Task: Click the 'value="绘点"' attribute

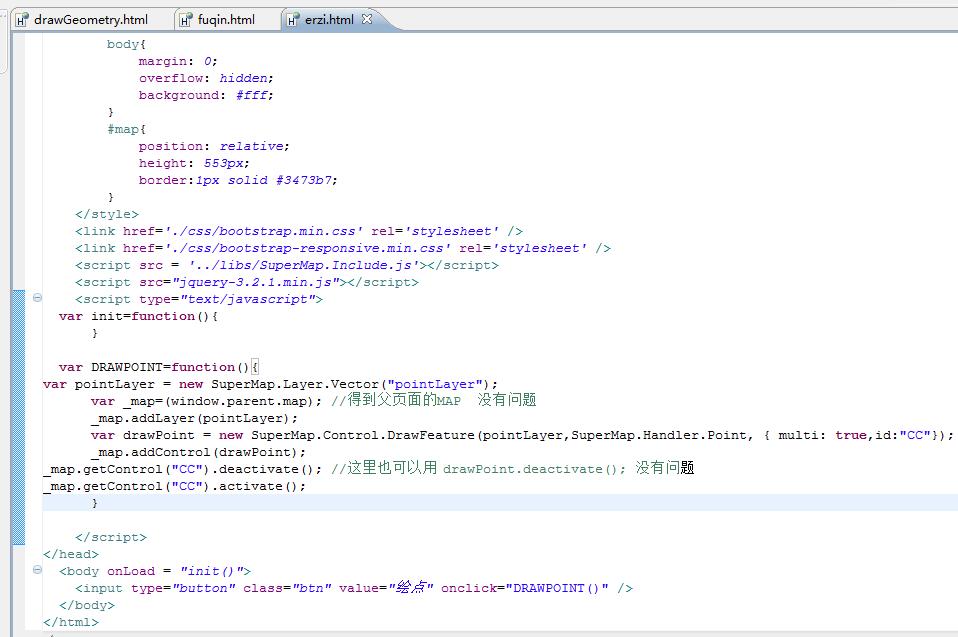Action: [x=386, y=588]
